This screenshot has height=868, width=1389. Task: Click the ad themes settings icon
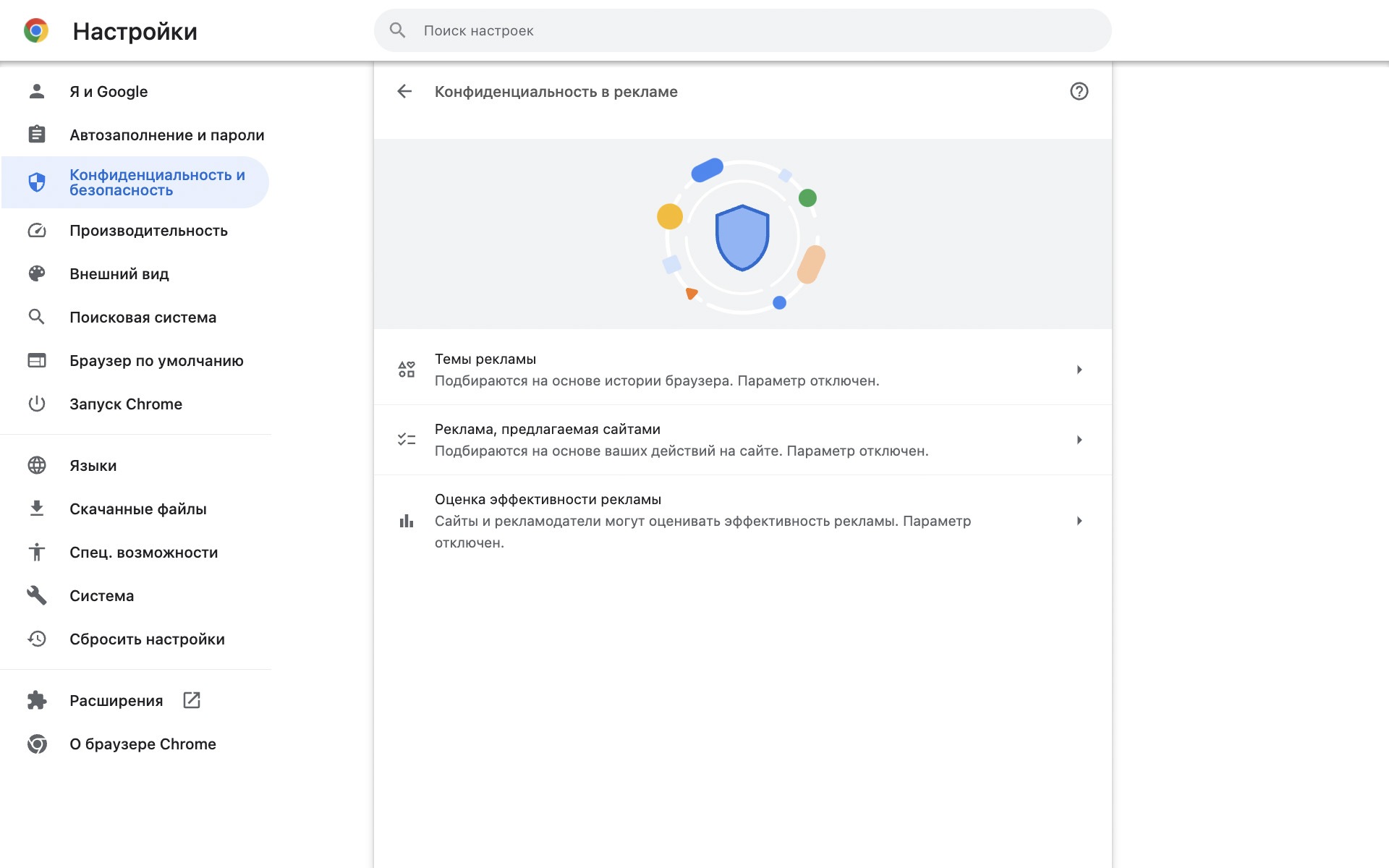coord(405,369)
